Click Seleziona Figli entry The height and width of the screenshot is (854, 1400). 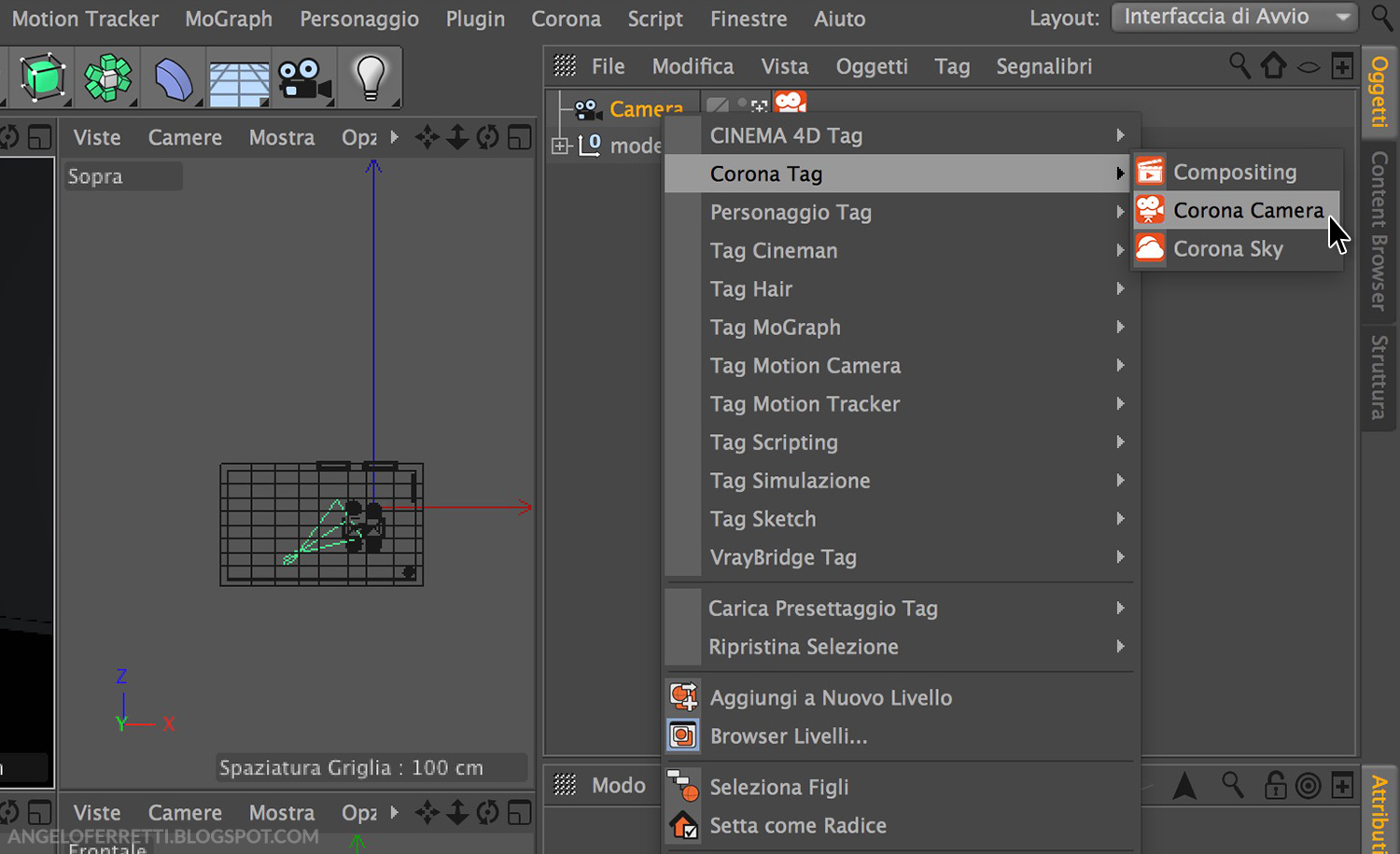898,787
